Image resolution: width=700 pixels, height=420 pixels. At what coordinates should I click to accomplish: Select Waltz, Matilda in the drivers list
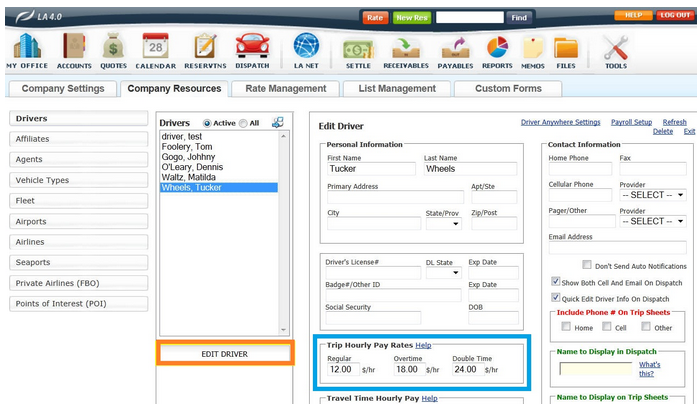190,177
